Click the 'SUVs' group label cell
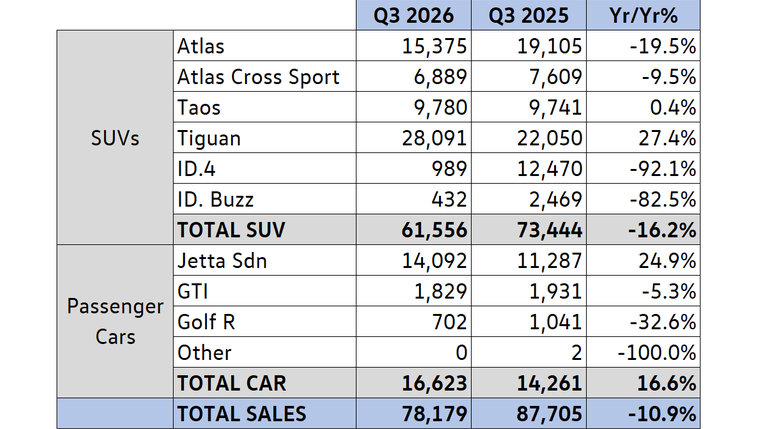Image resolution: width=762 pixels, height=429 pixels. 115,137
